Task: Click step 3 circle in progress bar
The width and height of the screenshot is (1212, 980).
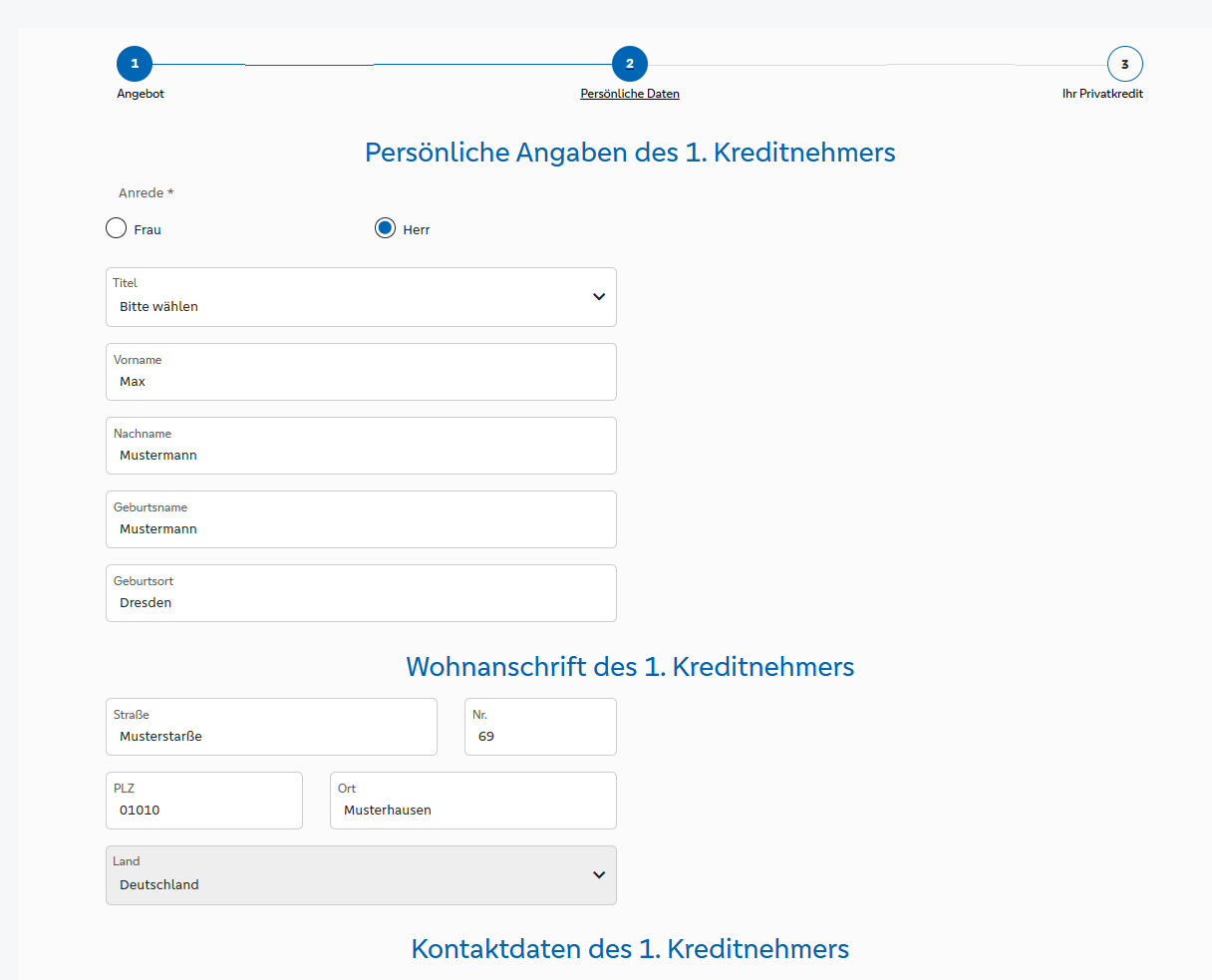Action: 1124,64
